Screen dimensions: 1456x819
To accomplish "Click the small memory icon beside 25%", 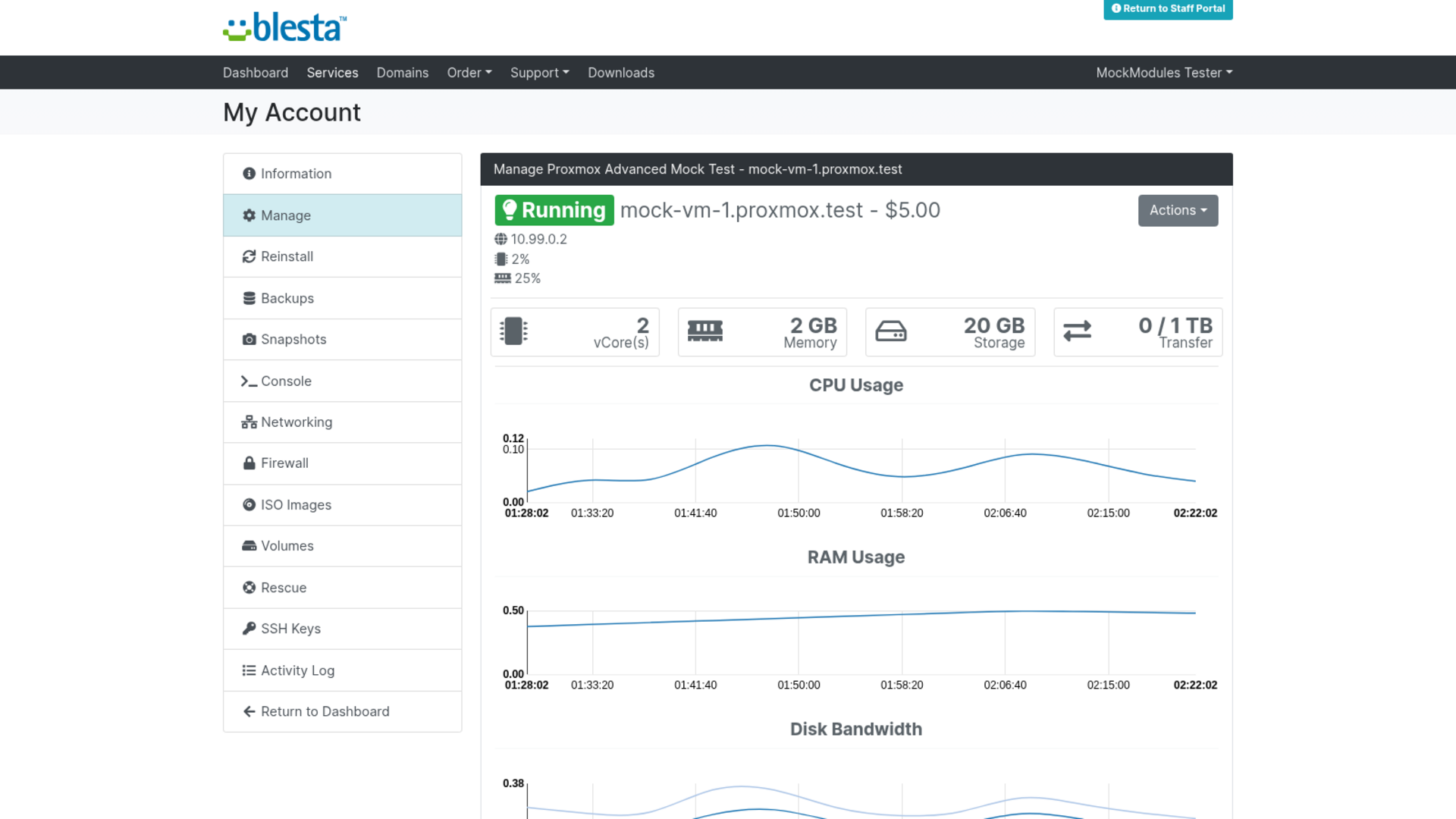I will pos(503,278).
